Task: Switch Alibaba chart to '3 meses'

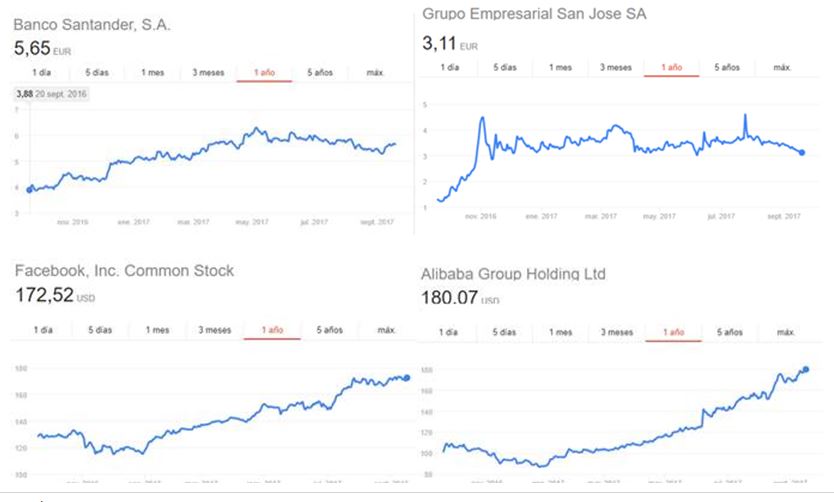Action: [x=617, y=331]
